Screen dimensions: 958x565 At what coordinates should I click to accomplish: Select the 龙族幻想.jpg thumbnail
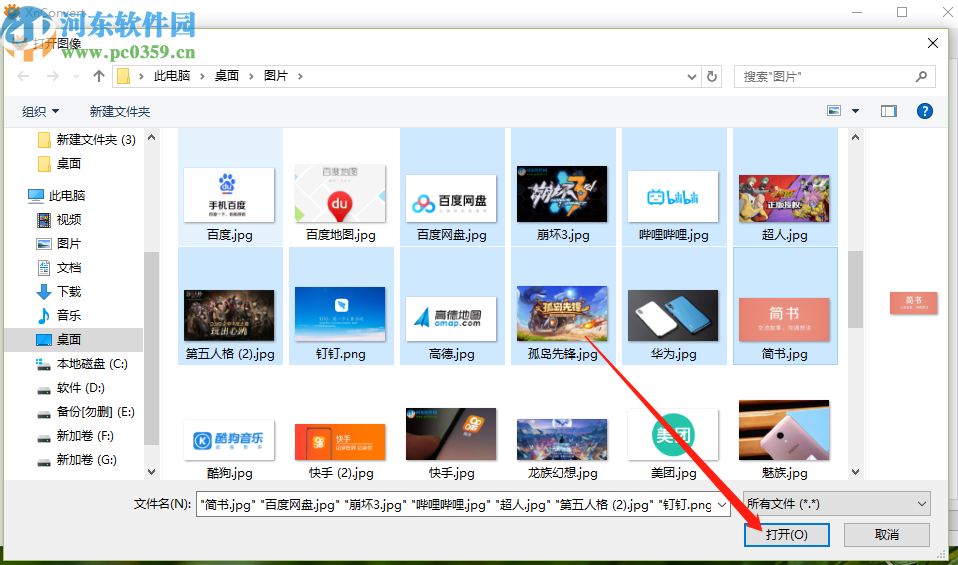coord(563,440)
